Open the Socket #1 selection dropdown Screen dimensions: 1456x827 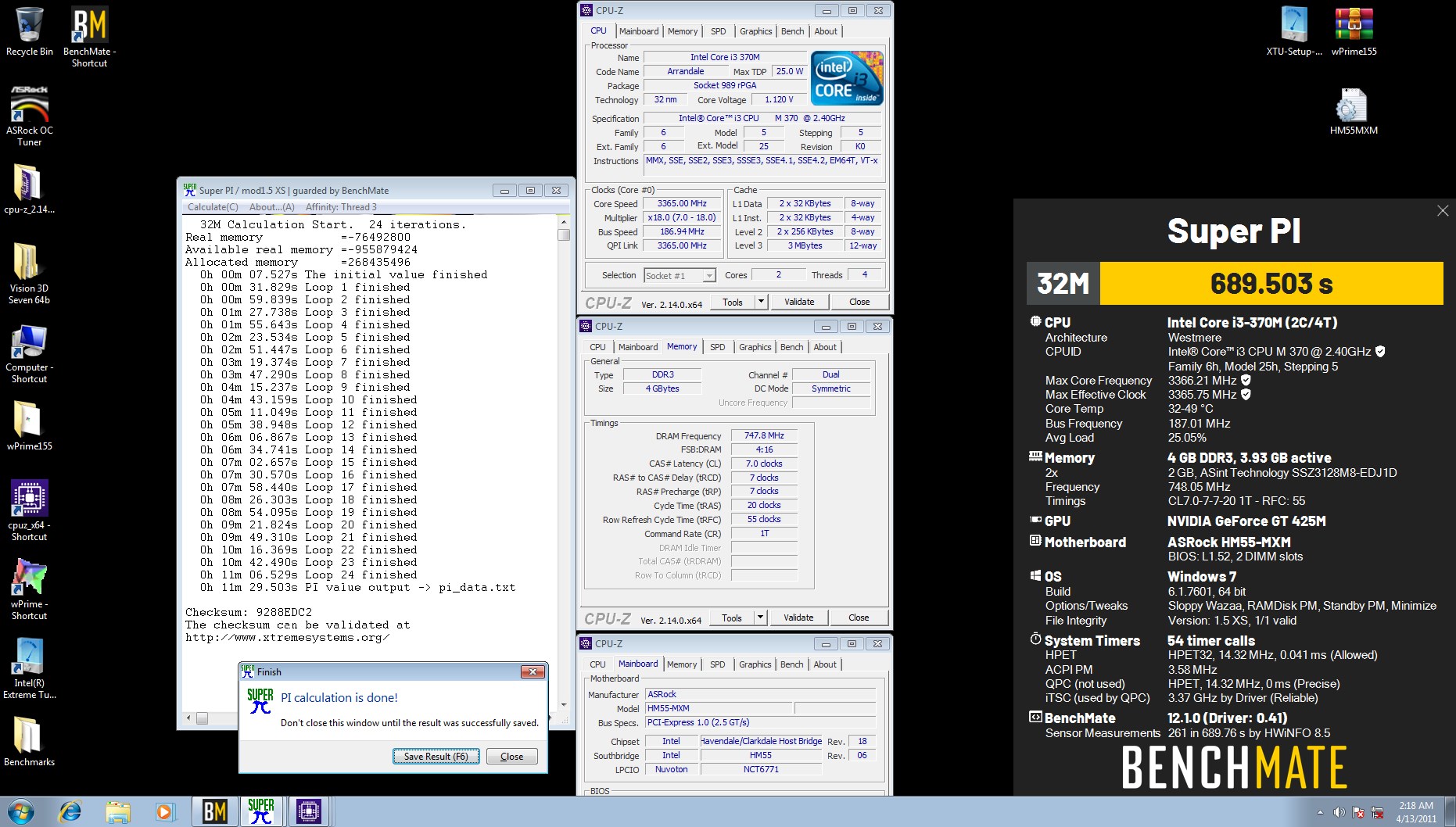coord(680,275)
